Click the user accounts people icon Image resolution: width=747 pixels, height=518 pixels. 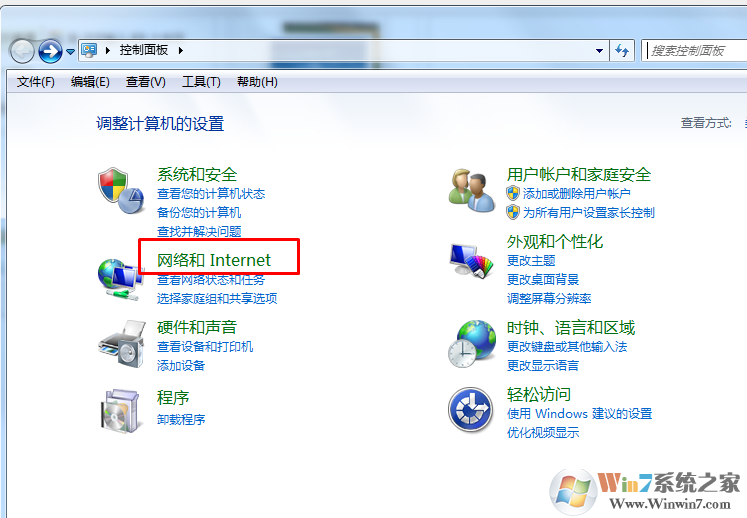tap(472, 191)
